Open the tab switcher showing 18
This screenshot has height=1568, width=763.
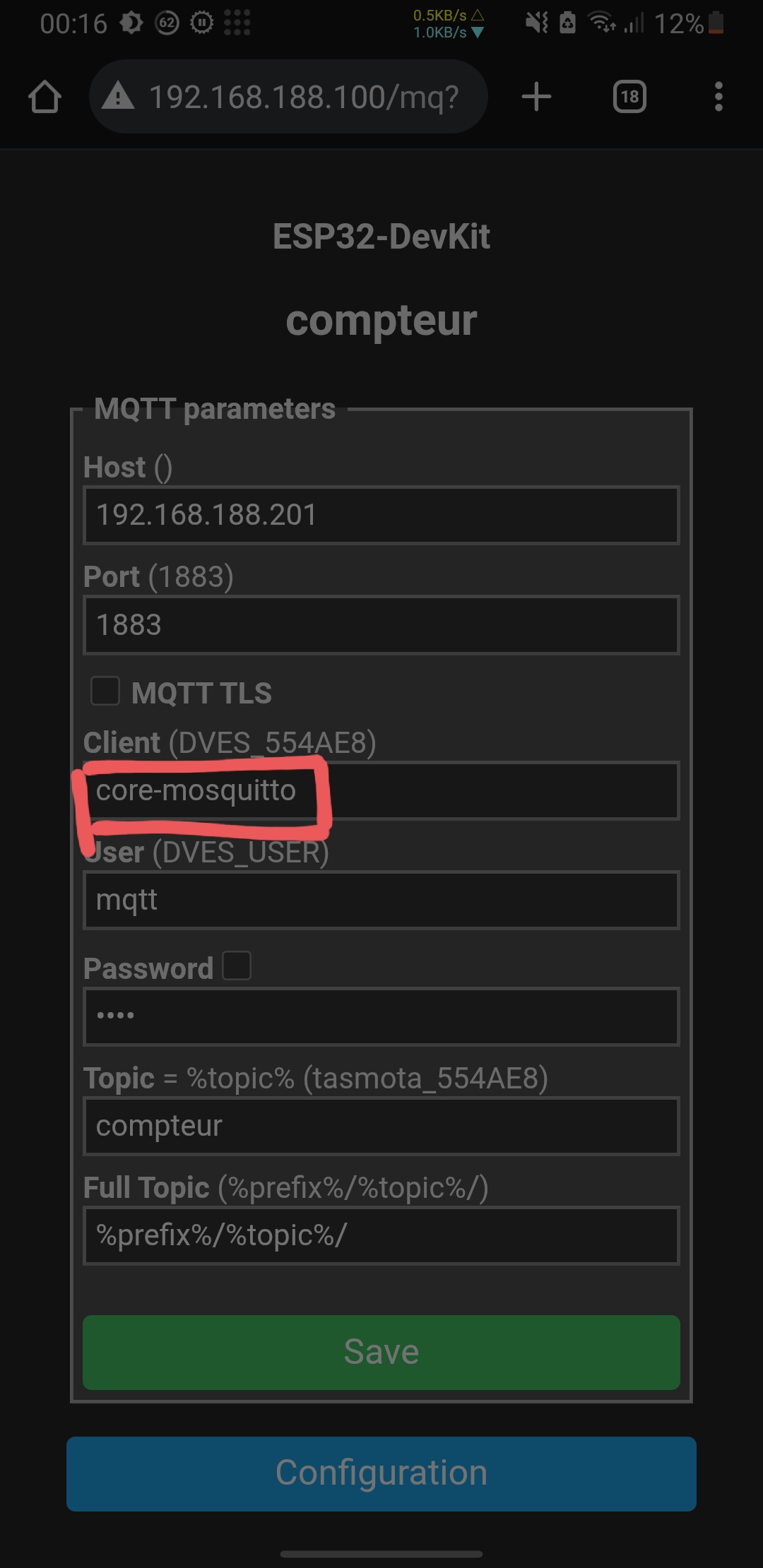[x=629, y=97]
